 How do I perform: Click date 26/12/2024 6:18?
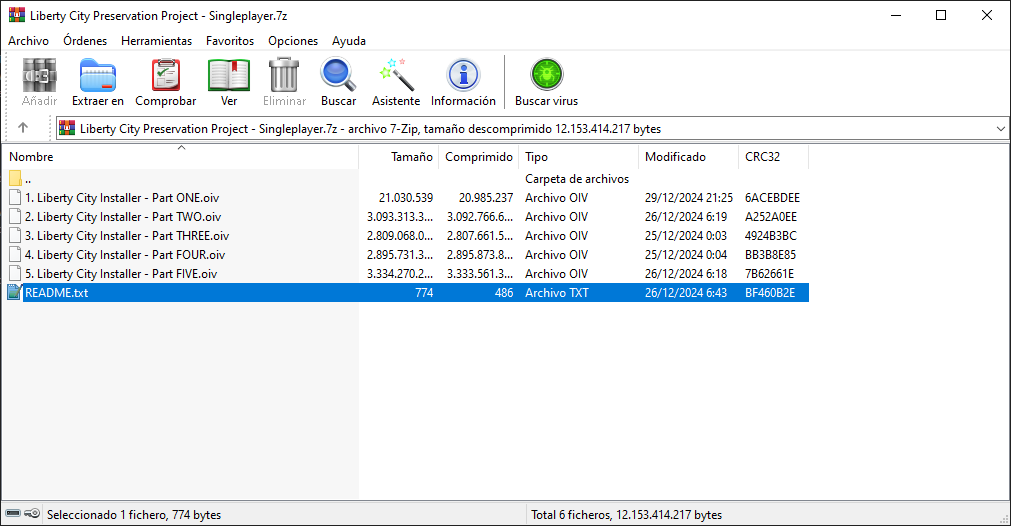686,274
